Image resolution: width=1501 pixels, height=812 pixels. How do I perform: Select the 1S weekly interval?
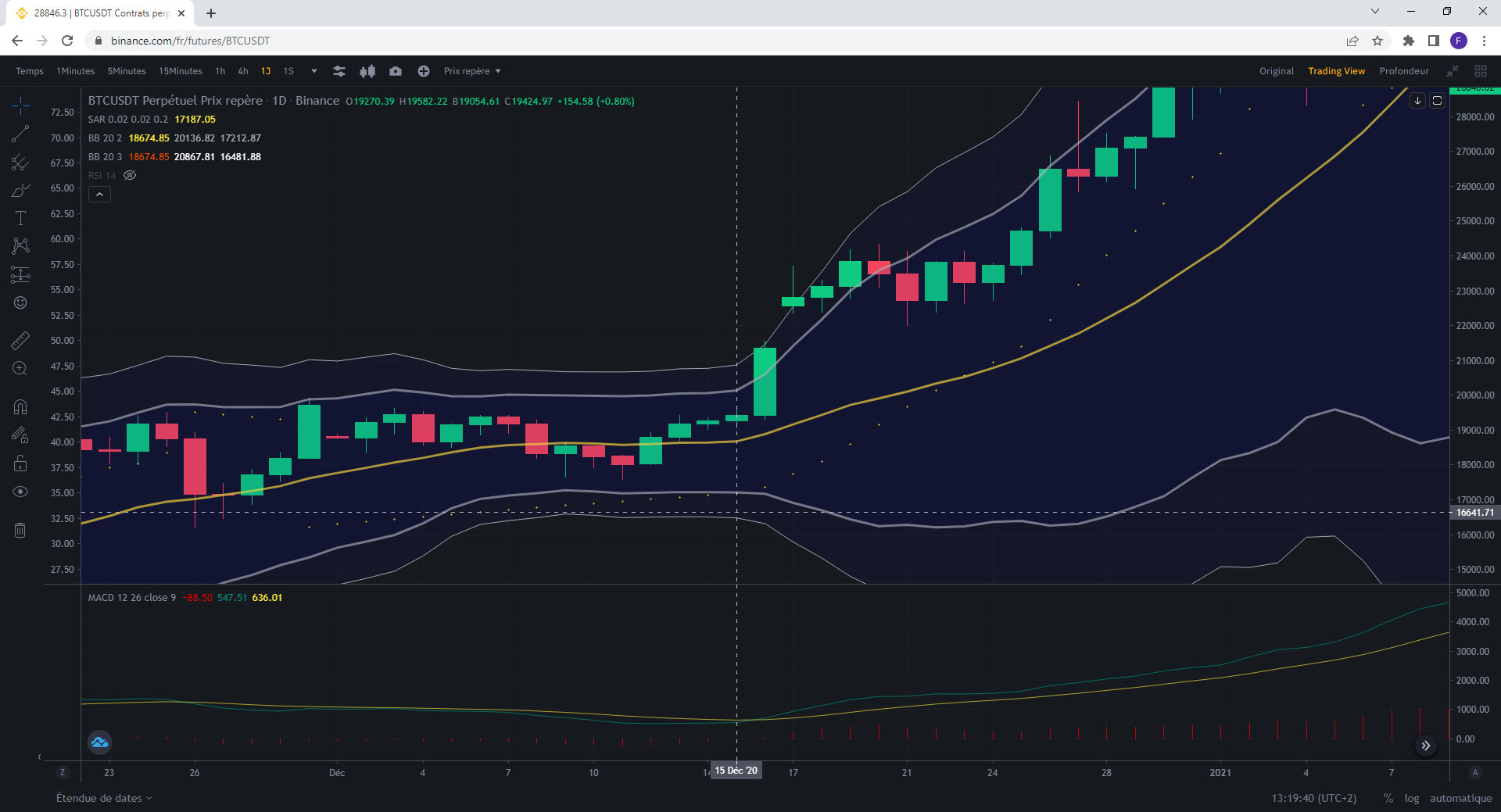click(288, 71)
